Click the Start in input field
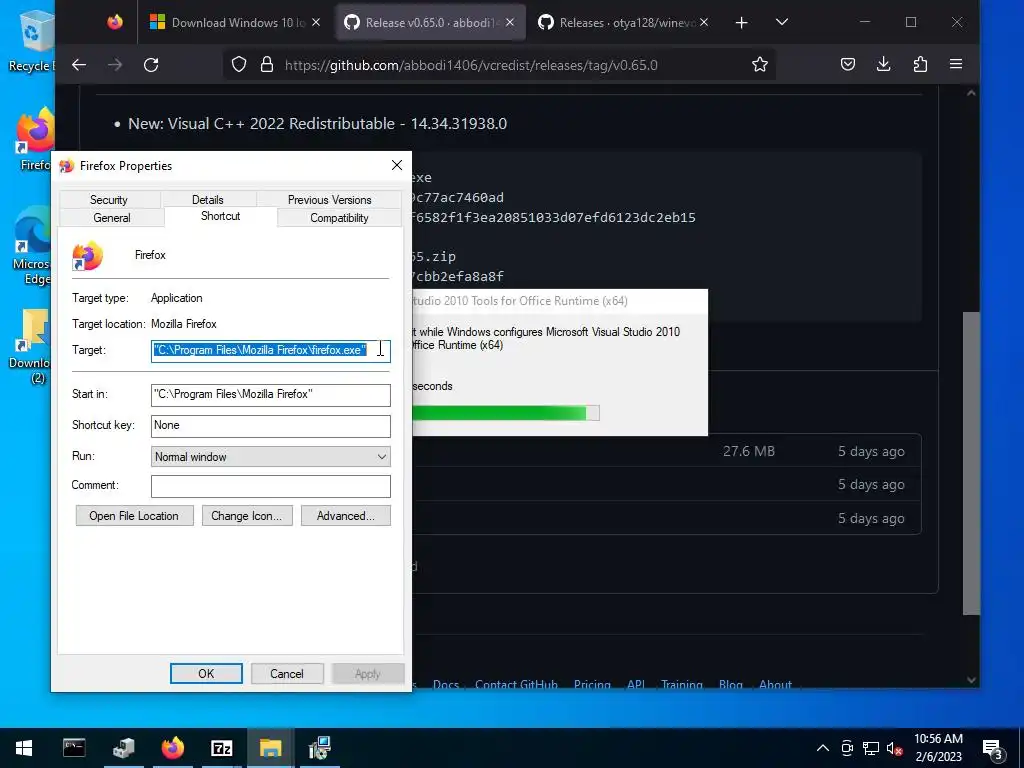1024x768 pixels. coord(270,394)
